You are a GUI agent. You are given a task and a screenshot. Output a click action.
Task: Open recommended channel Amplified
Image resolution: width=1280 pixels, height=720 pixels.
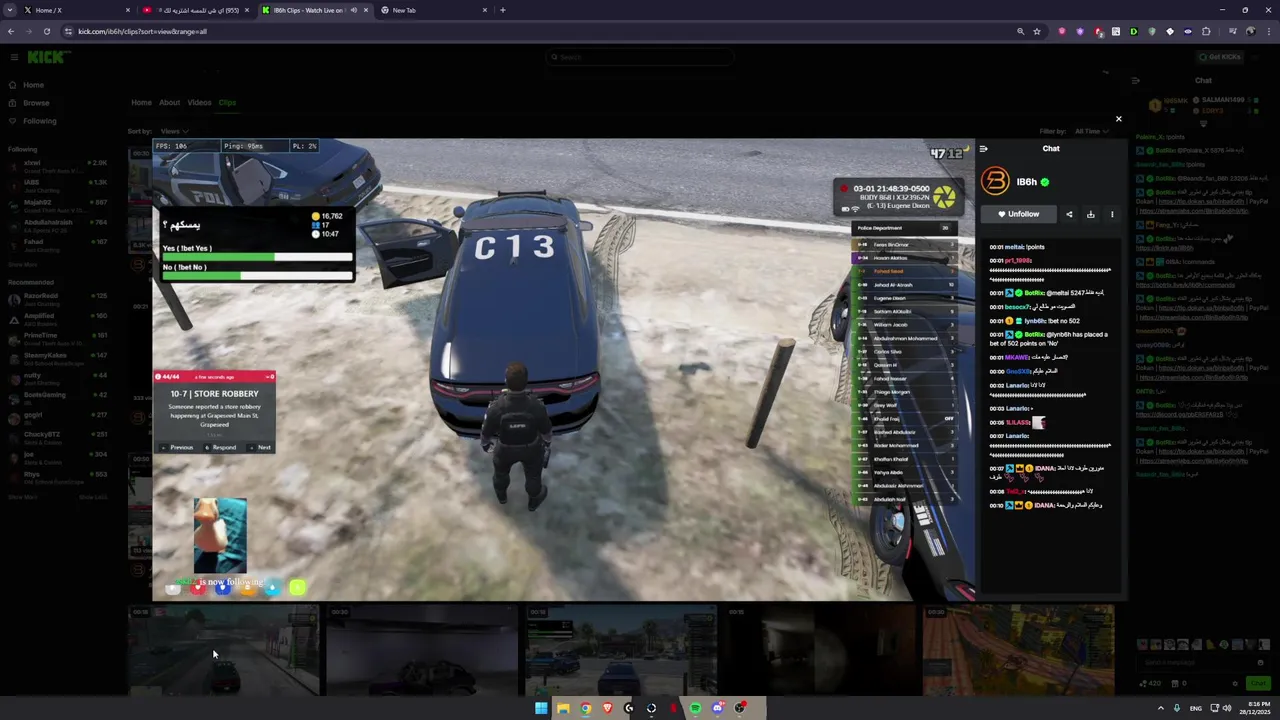58,318
